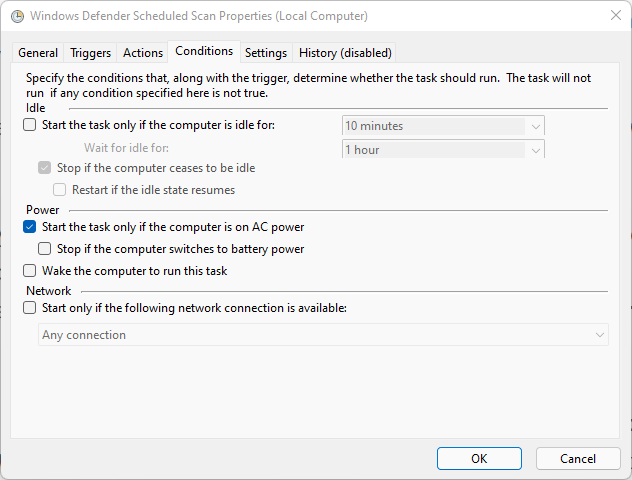This screenshot has width=632, height=480.
Task: Click the Task Scheduler clock icon in title bar
Action: point(17,16)
